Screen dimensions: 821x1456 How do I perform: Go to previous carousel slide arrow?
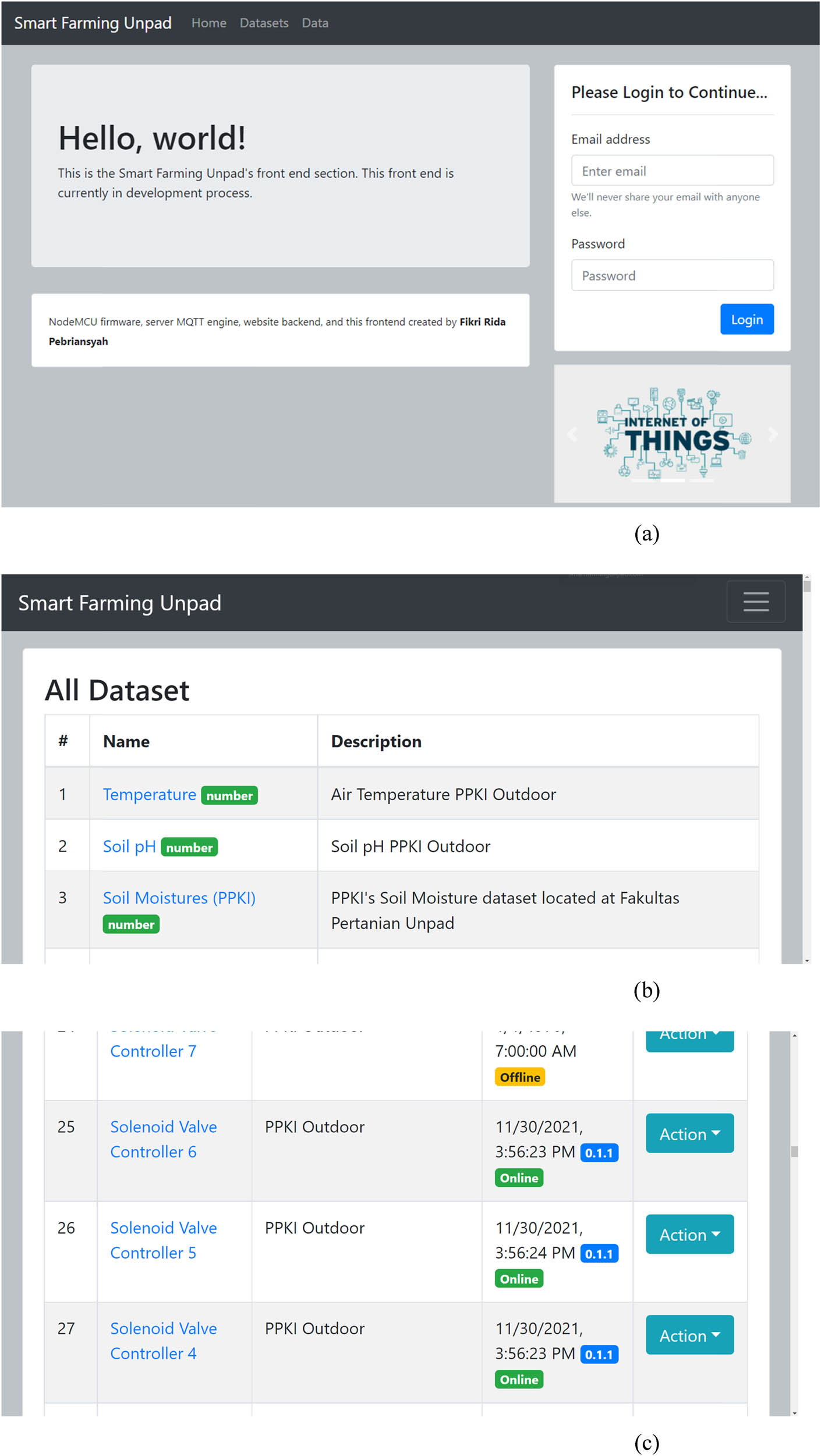[572, 434]
